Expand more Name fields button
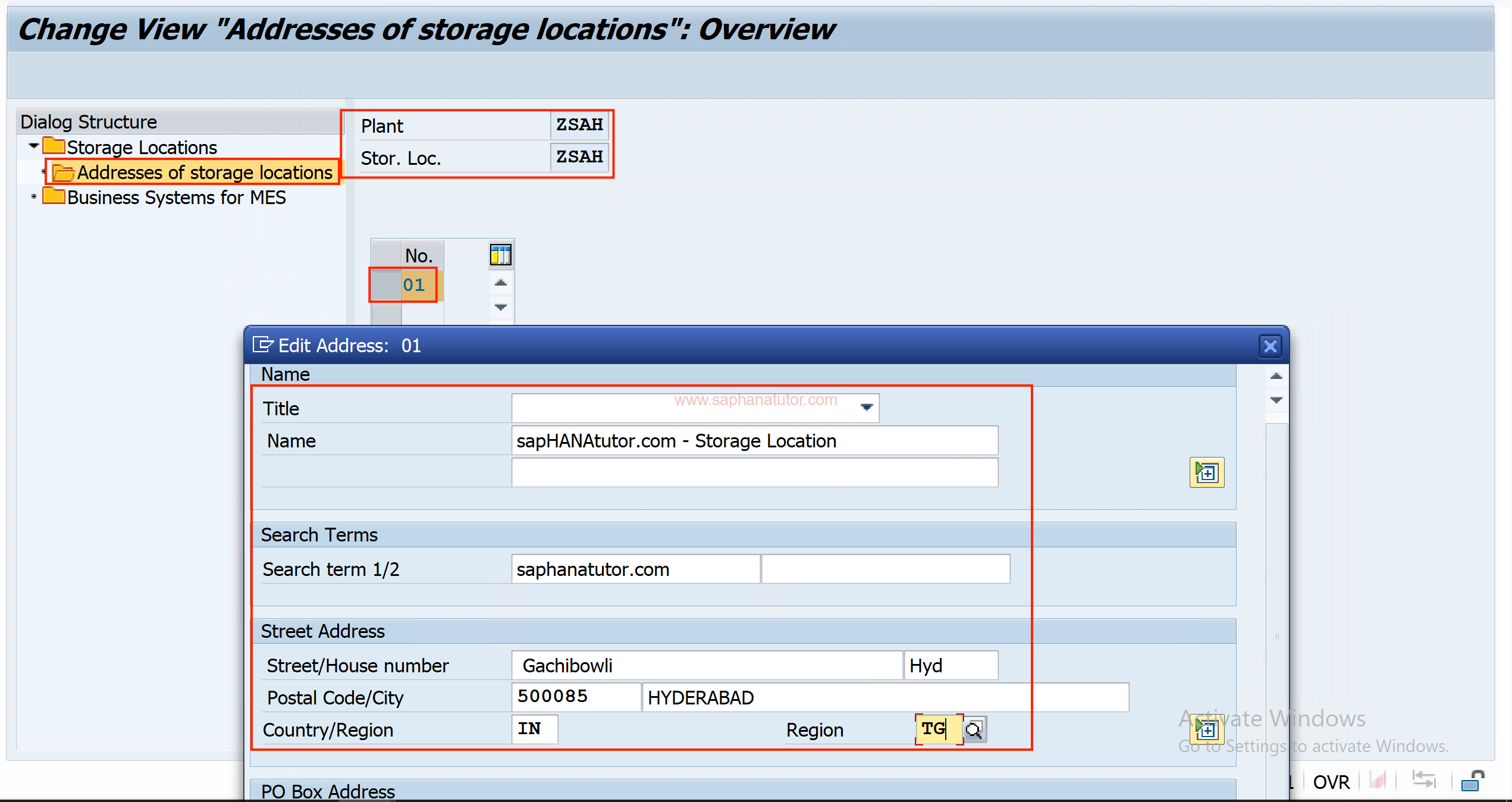The height and width of the screenshot is (802, 1512). 1207,473
